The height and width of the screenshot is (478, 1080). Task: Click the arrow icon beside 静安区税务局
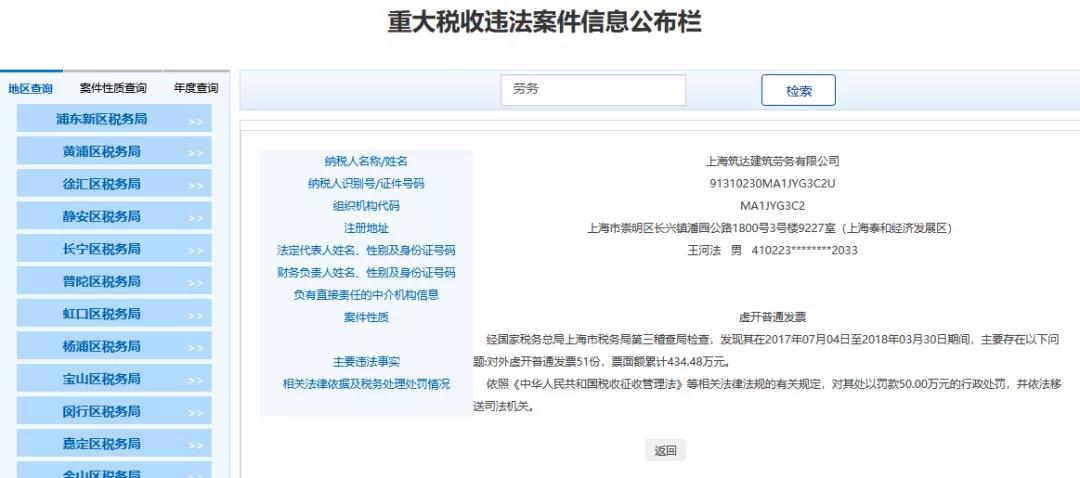(x=195, y=219)
